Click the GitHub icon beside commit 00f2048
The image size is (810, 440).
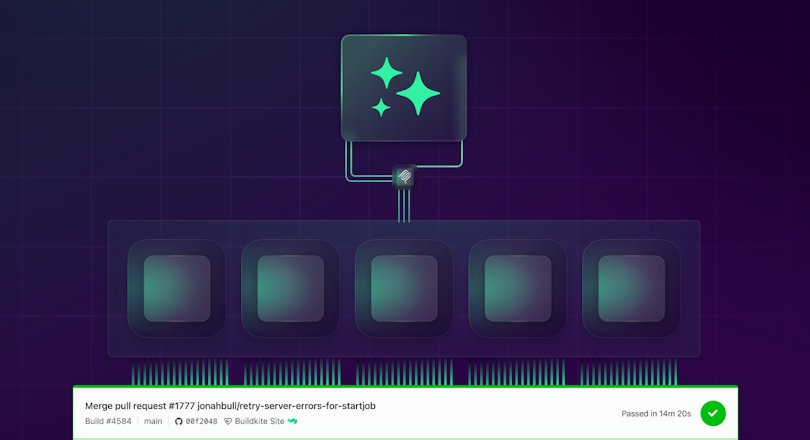coord(179,421)
